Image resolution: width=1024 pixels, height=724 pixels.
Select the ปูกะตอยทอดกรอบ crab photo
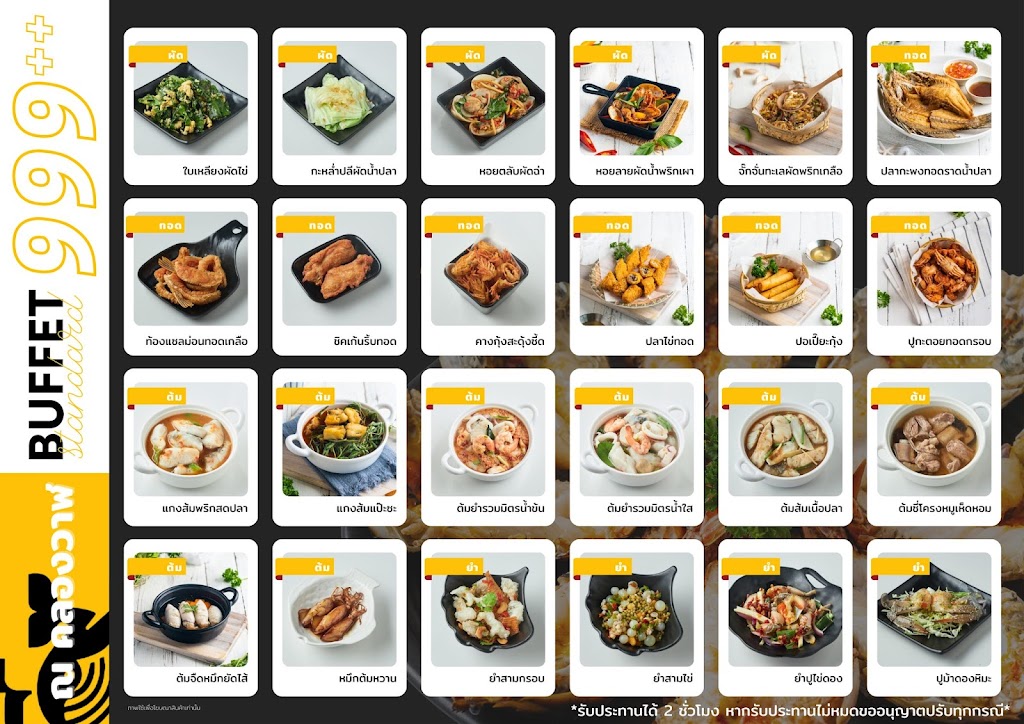[x=934, y=268]
